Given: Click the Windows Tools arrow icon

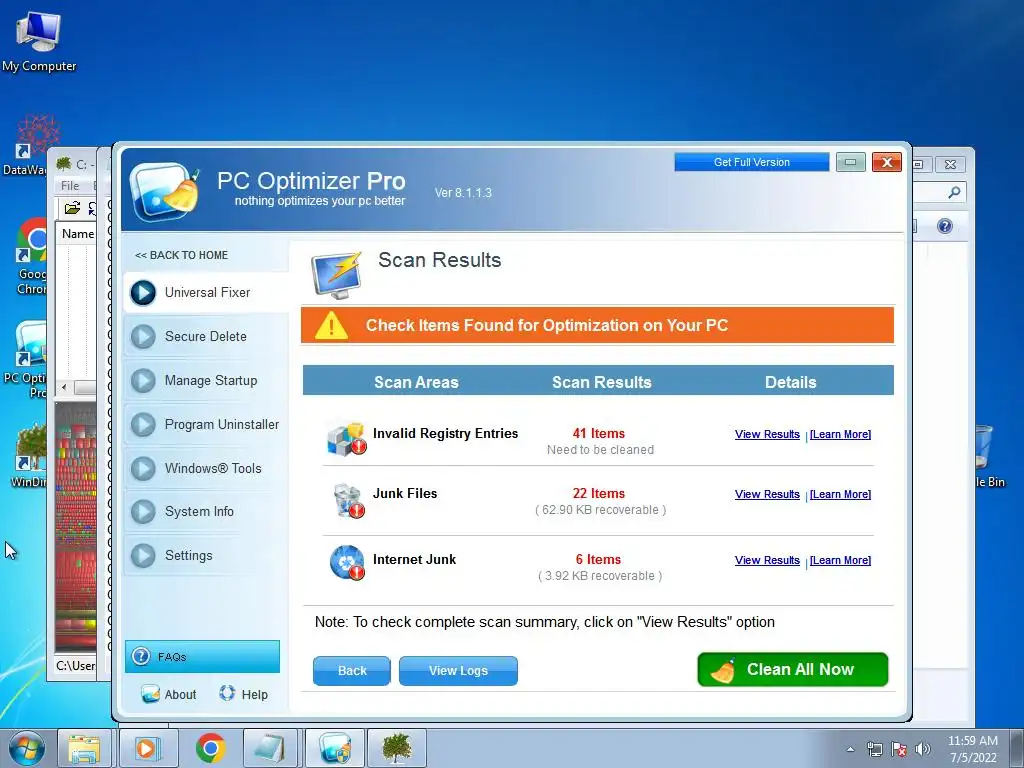Looking at the screenshot, I should [x=143, y=468].
